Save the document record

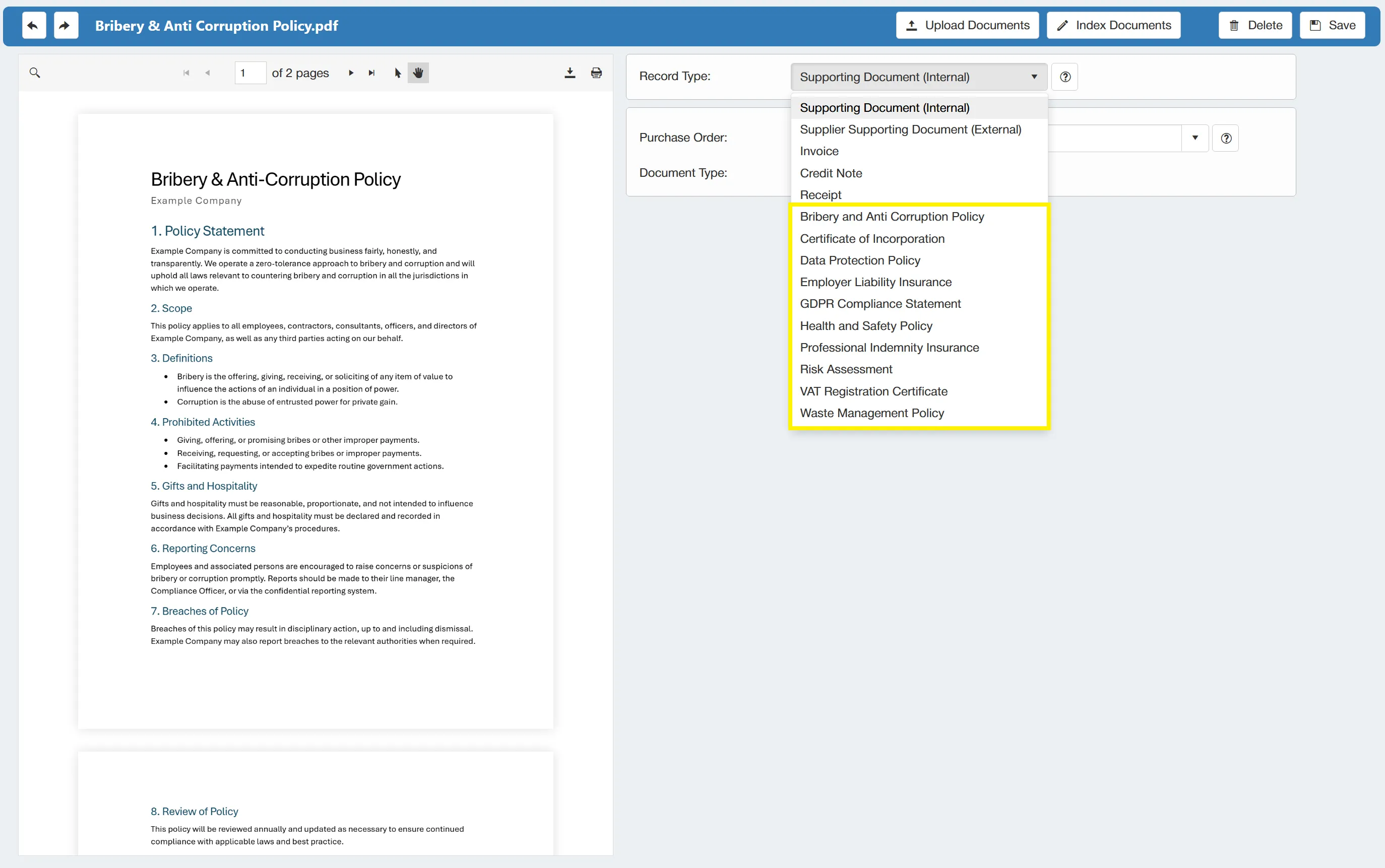click(x=1332, y=25)
